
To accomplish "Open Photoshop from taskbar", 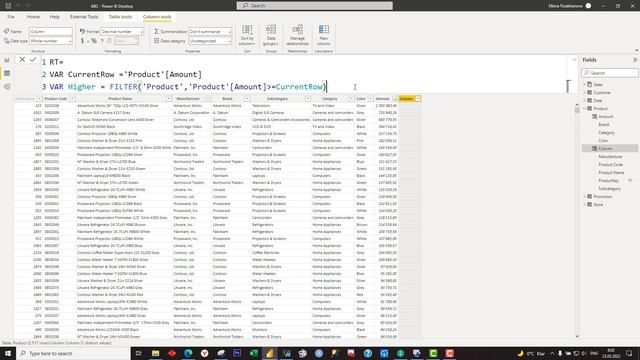I will 237,353.
